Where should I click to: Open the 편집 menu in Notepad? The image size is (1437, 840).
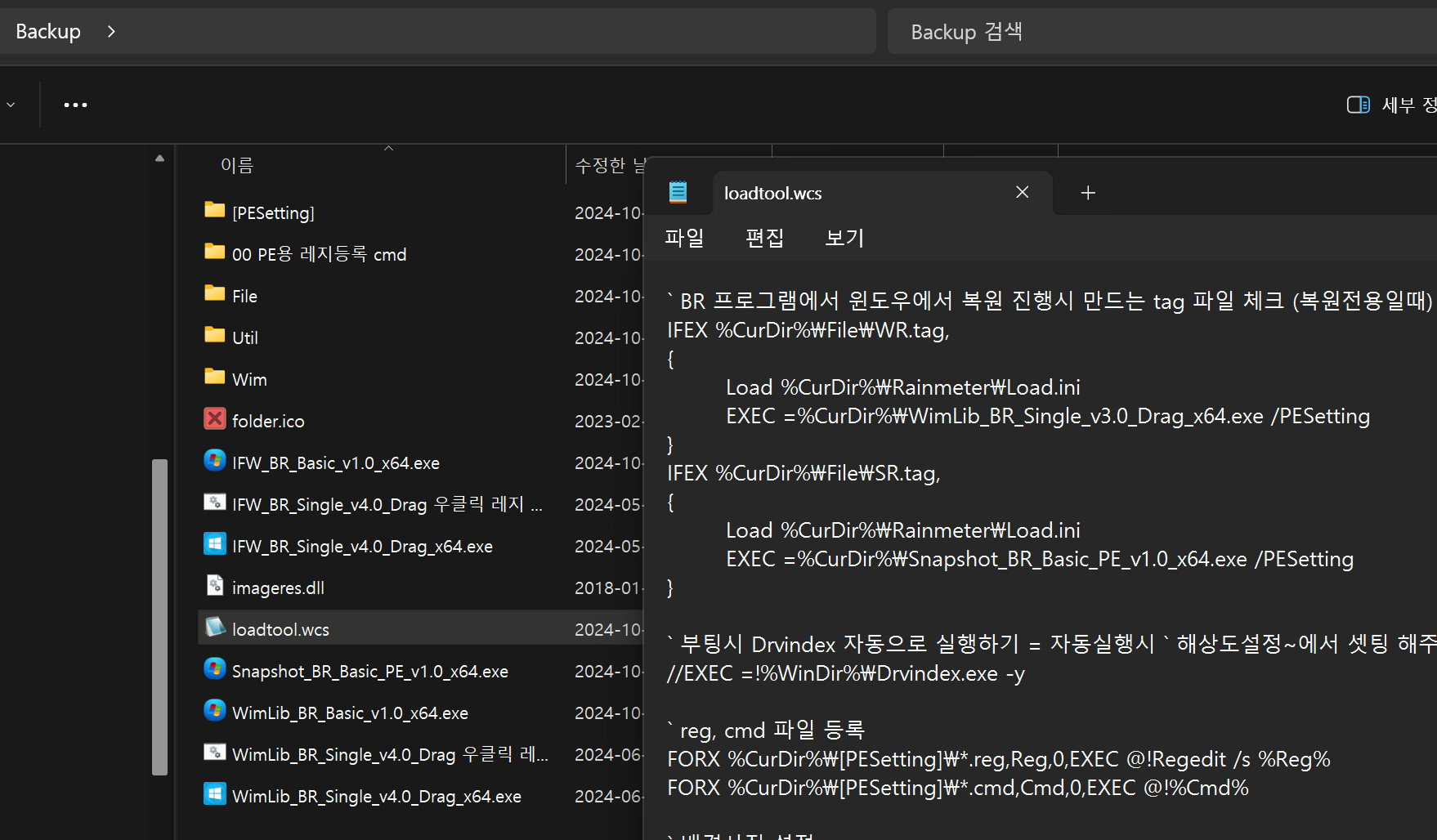(x=764, y=238)
